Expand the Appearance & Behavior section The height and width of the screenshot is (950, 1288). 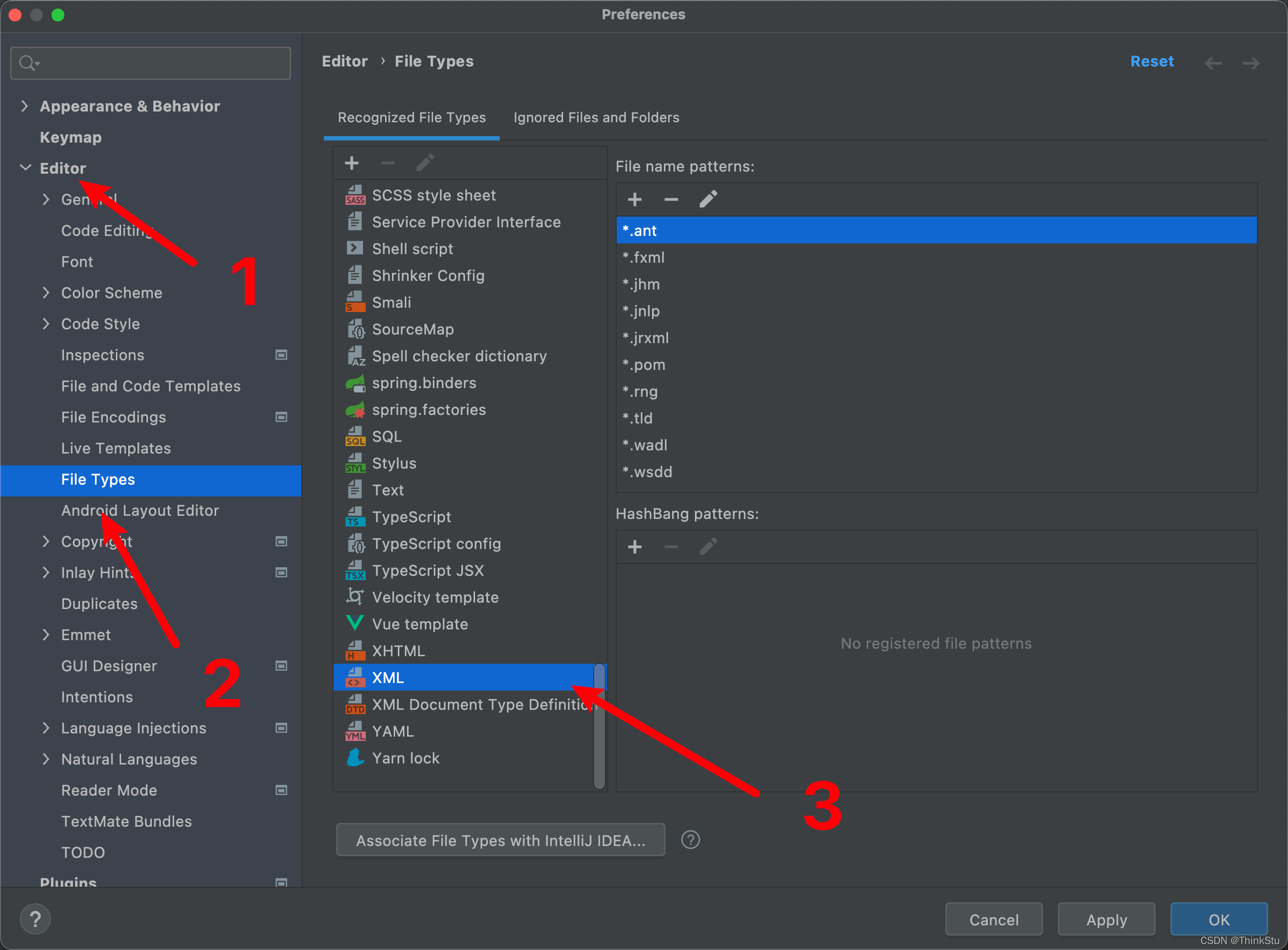(25, 106)
